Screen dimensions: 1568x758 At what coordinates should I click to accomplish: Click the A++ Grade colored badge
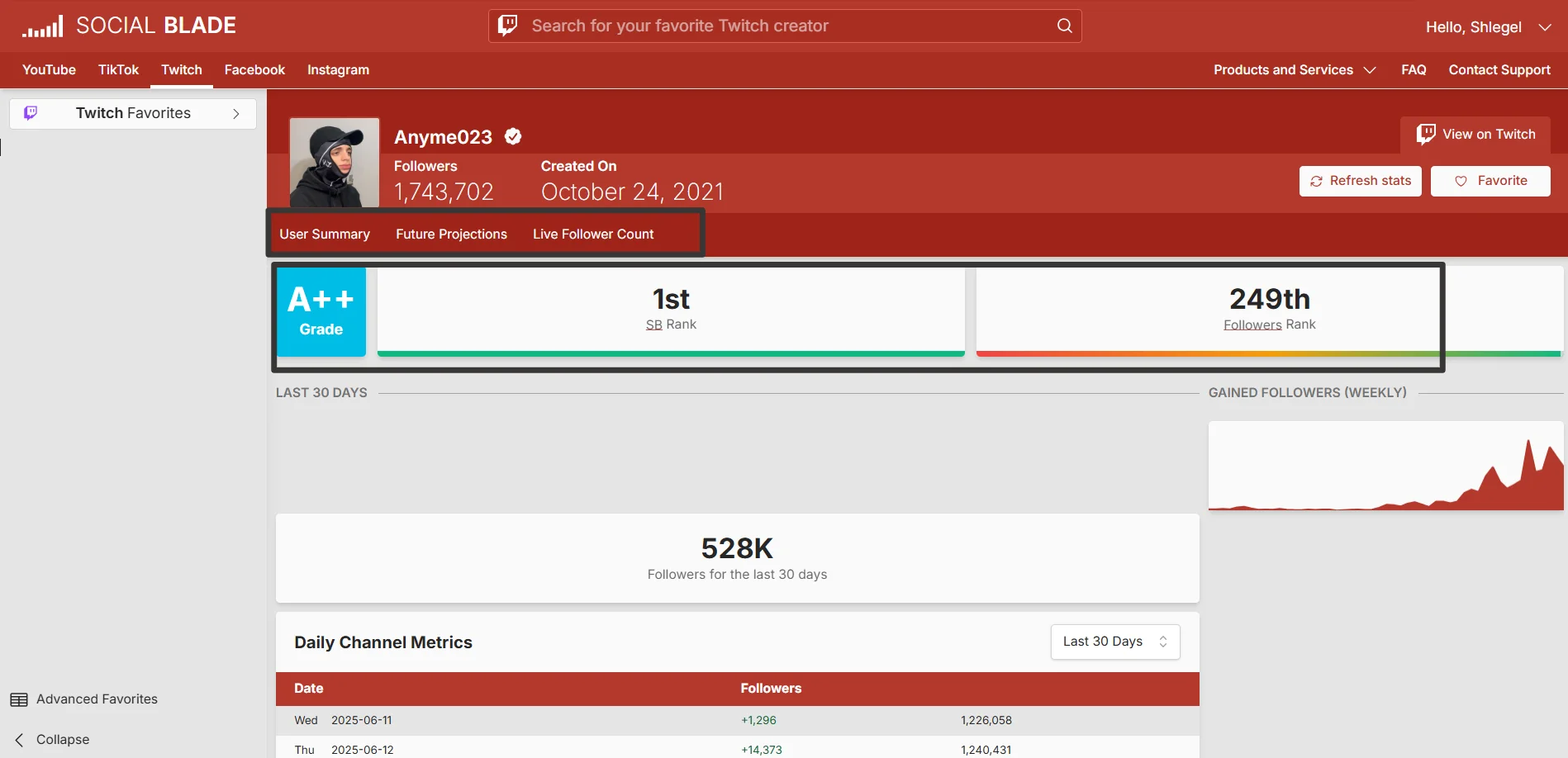click(321, 312)
